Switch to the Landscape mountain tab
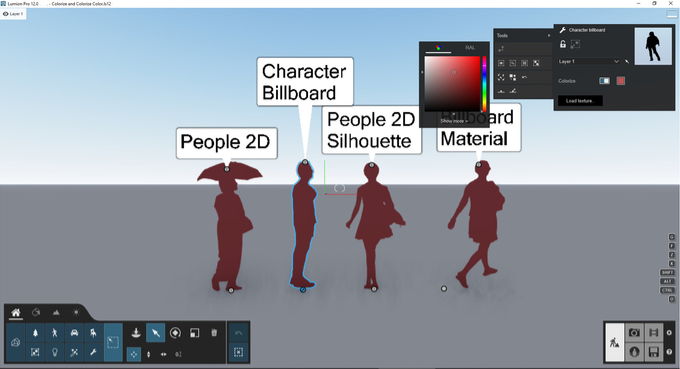Screen dimensions: 680x369 coord(56,312)
